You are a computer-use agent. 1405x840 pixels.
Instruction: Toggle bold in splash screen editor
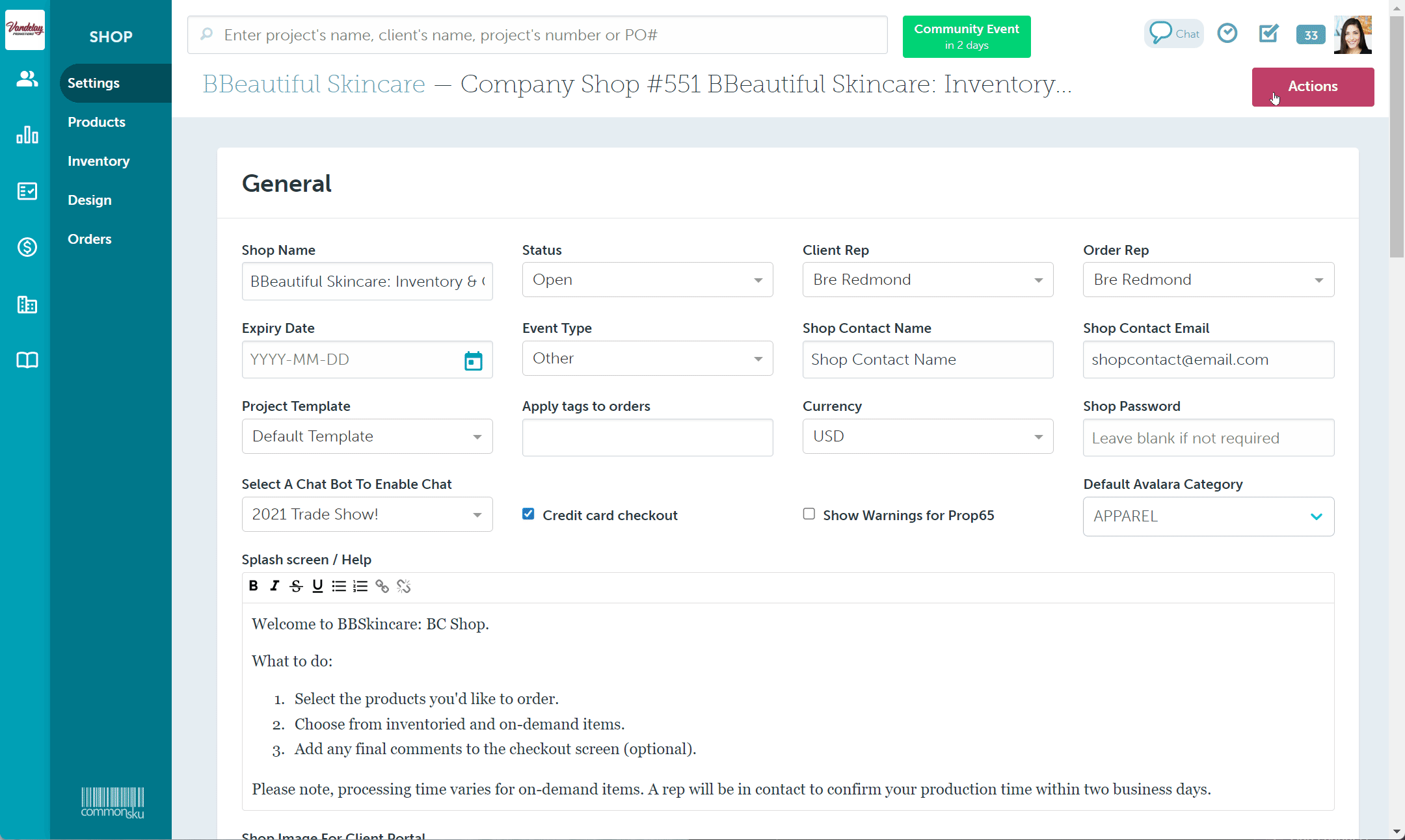point(254,586)
